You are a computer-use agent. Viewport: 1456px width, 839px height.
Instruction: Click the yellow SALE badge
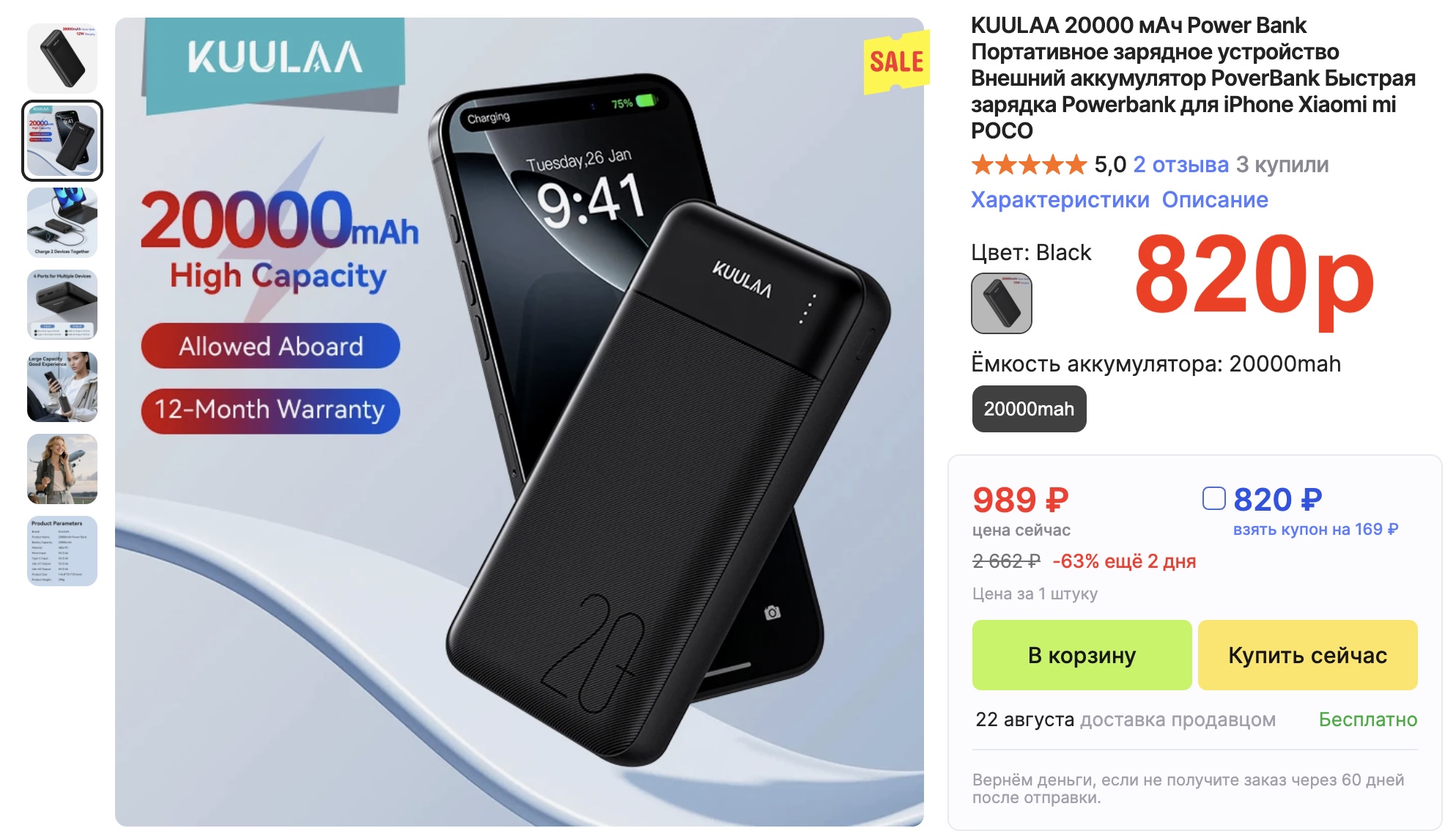pos(897,62)
